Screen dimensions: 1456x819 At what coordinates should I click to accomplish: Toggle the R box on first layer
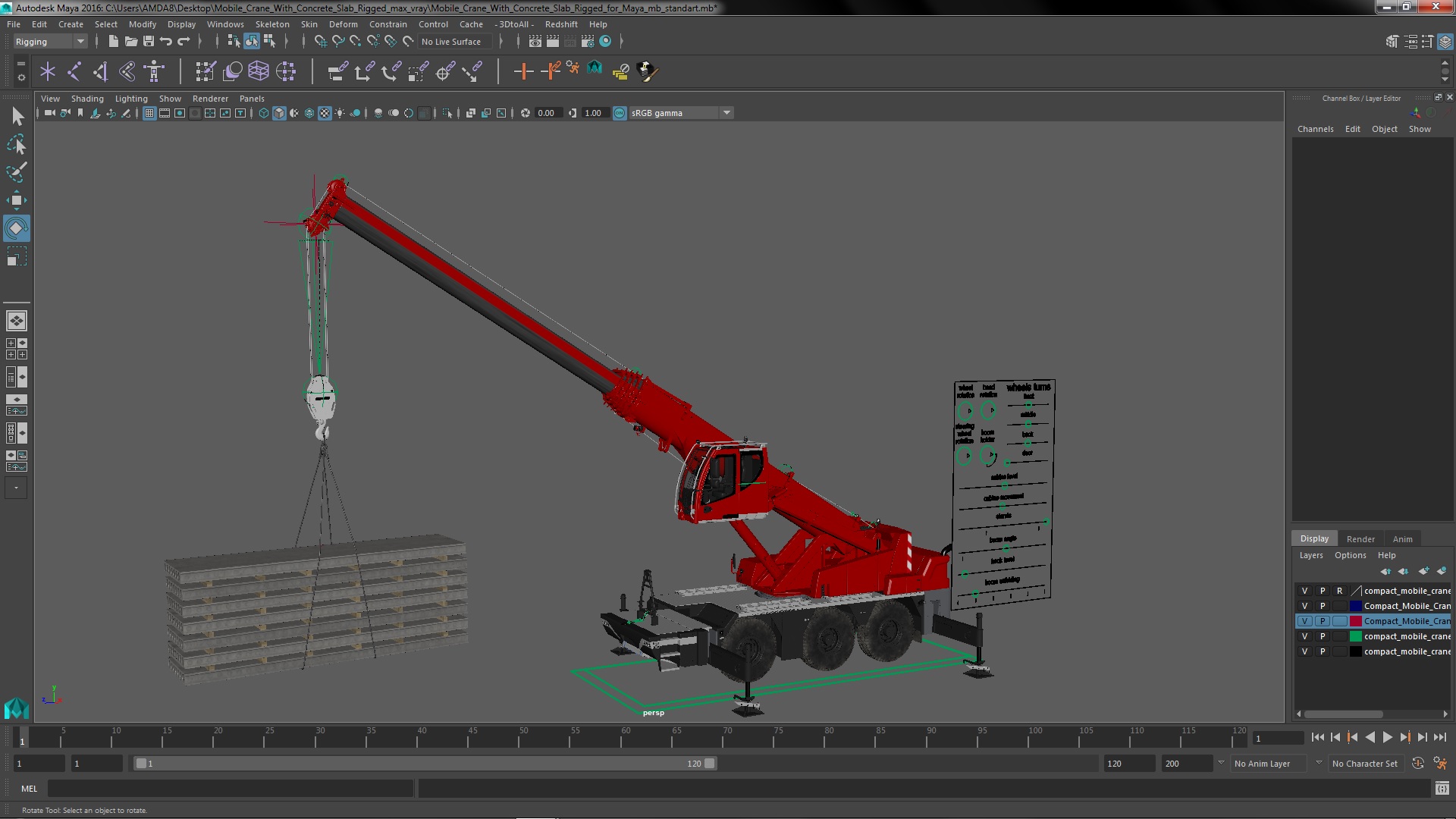pyautogui.click(x=1339, y=591)
